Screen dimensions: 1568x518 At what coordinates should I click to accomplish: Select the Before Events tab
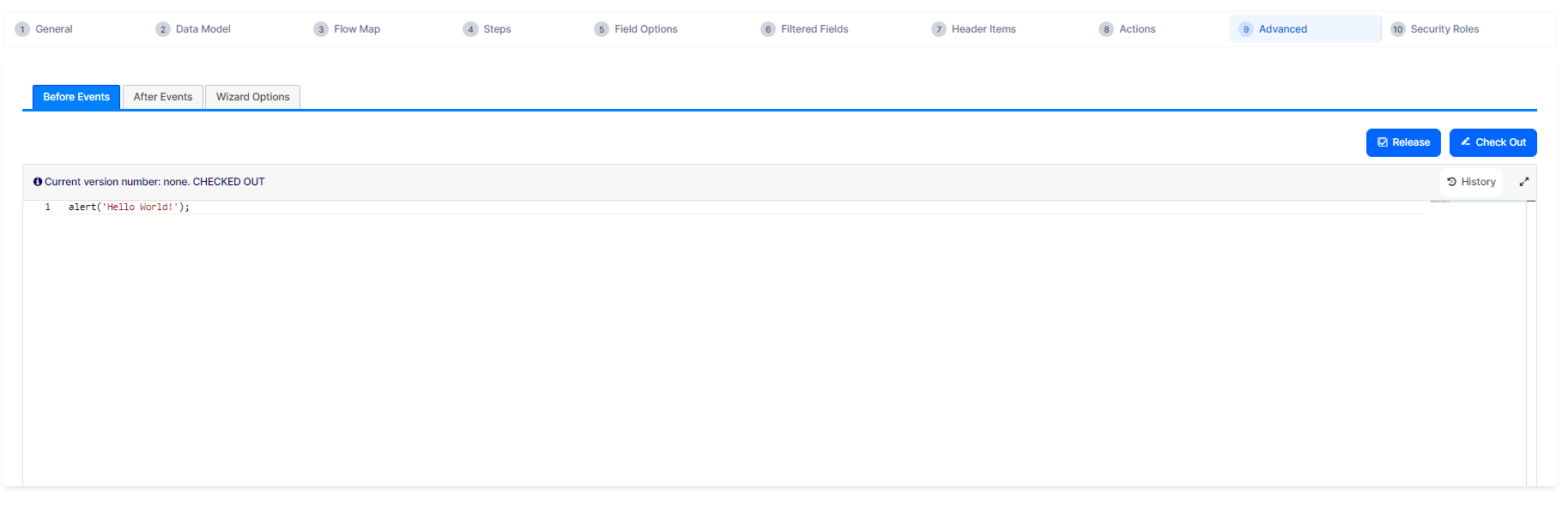click(x=76, y=97)
